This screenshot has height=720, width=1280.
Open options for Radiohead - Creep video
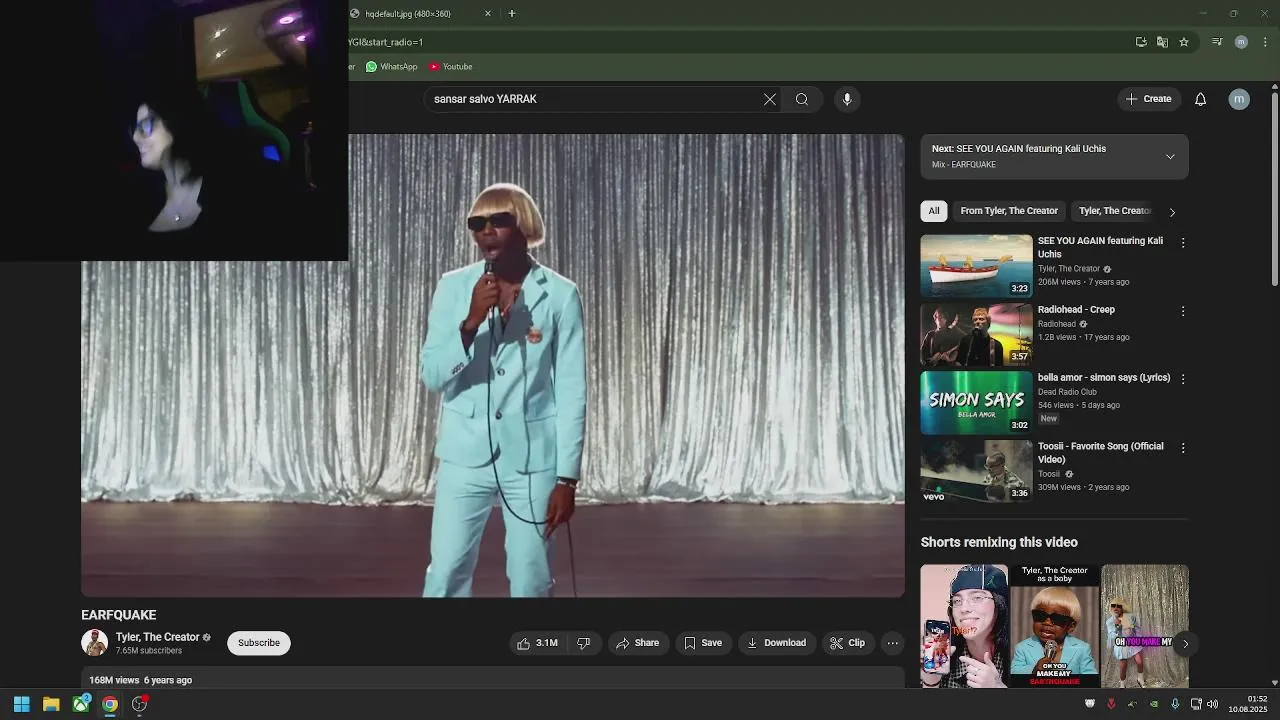click(1183, 311)
